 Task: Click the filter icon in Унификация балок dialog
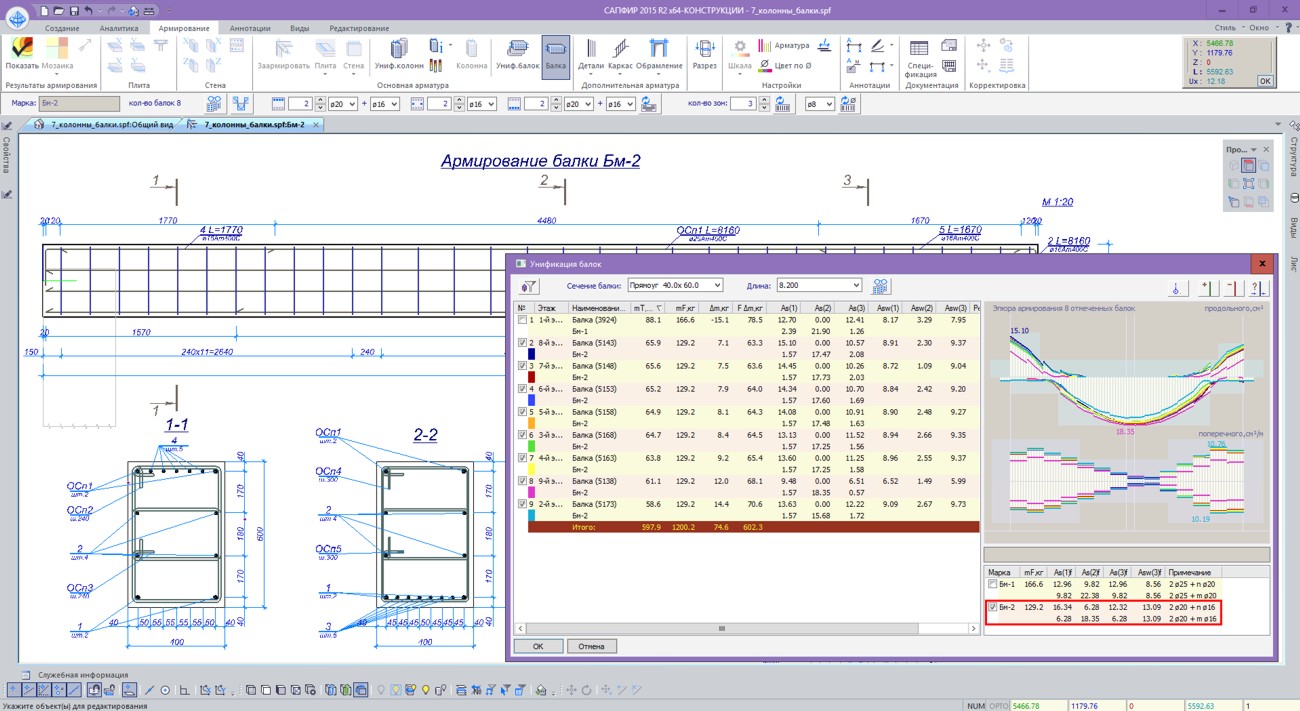click(x=529, y=286)
